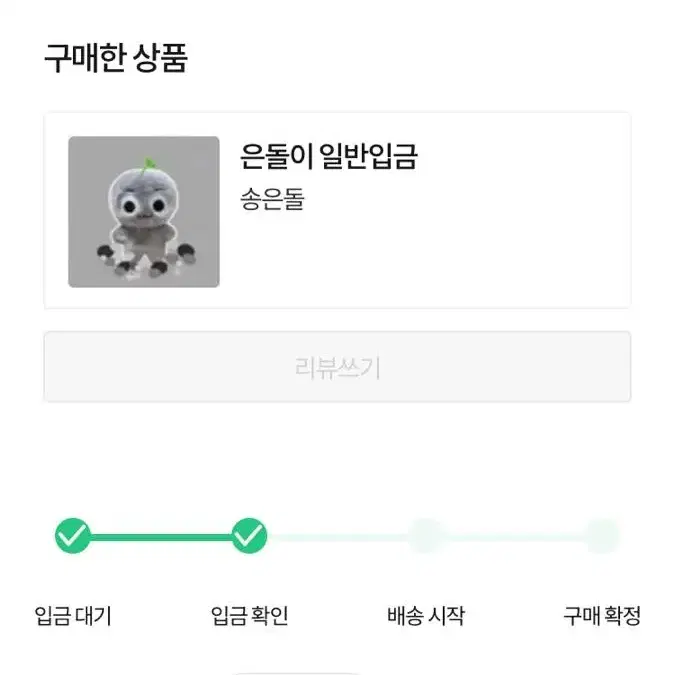
Task: Tap the plush doll's googly eyes in the image
Action: coord(144,206)
